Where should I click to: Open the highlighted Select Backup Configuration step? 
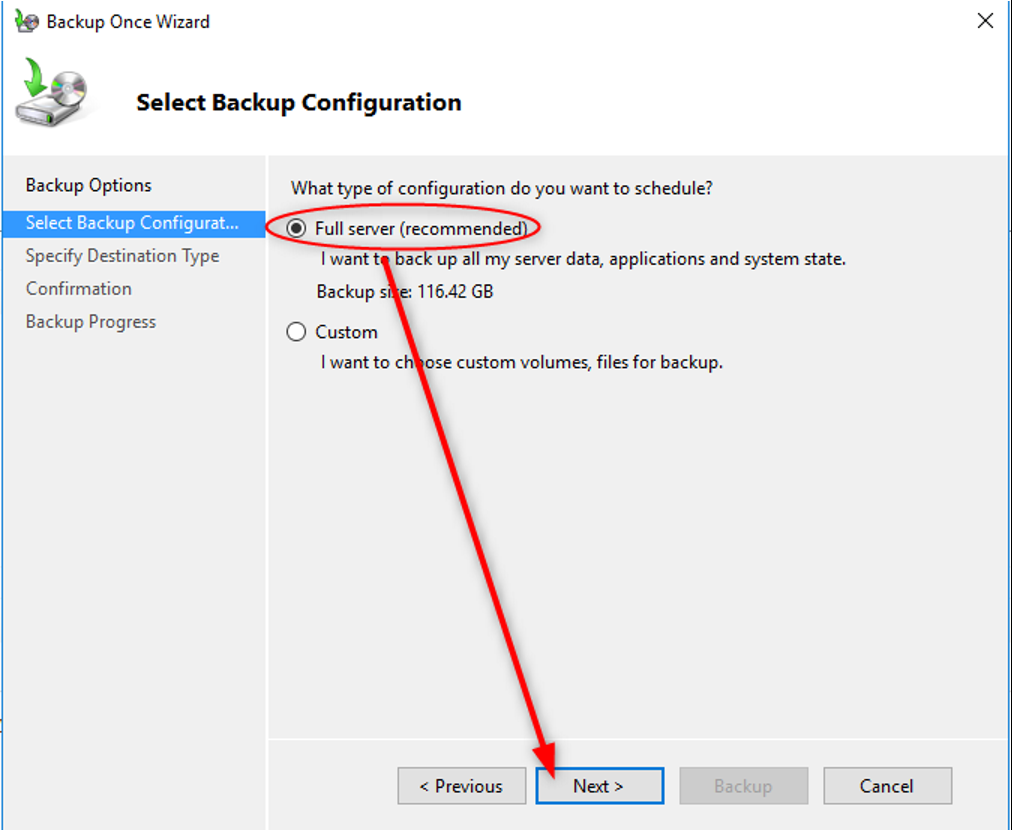132,223
